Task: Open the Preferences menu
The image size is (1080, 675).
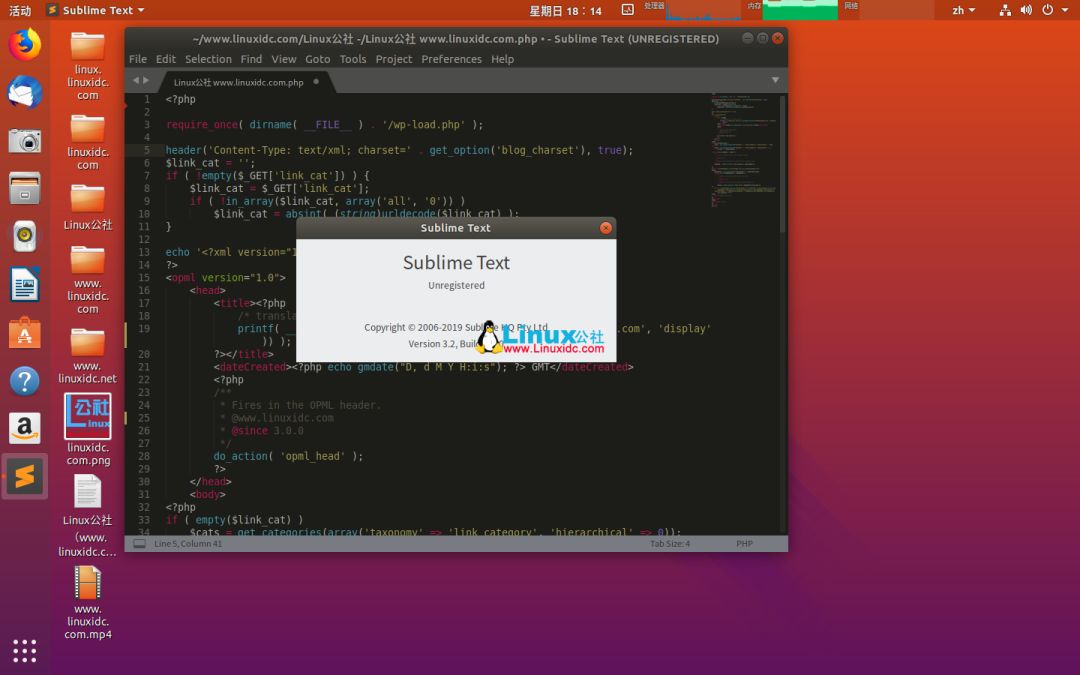Action: [451, 59]
